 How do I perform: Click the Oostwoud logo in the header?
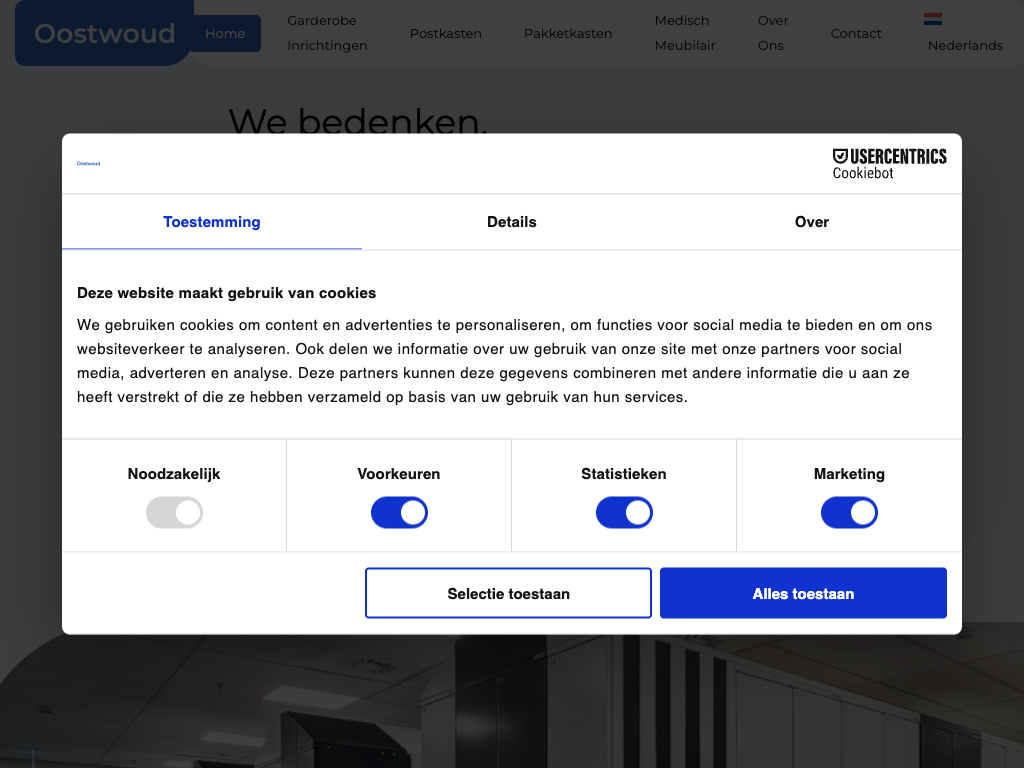[x=104, y=33]
